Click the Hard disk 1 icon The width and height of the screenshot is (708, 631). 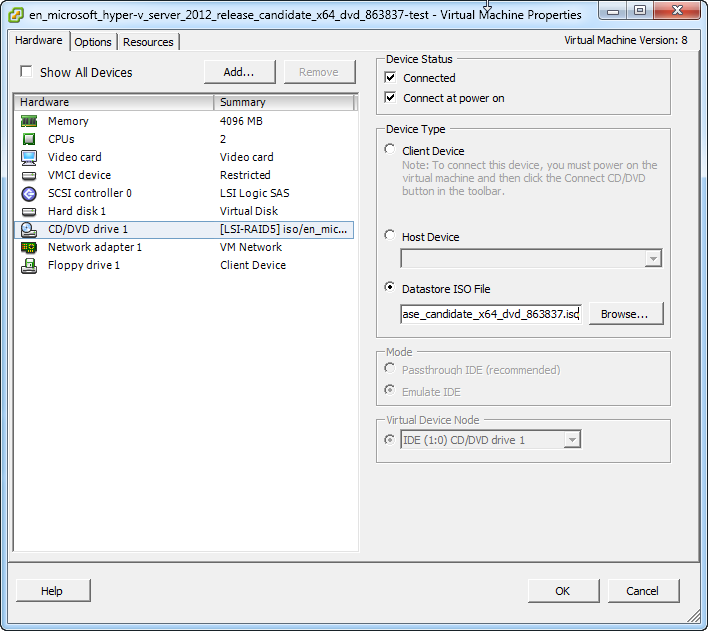[x=29, y=211]
